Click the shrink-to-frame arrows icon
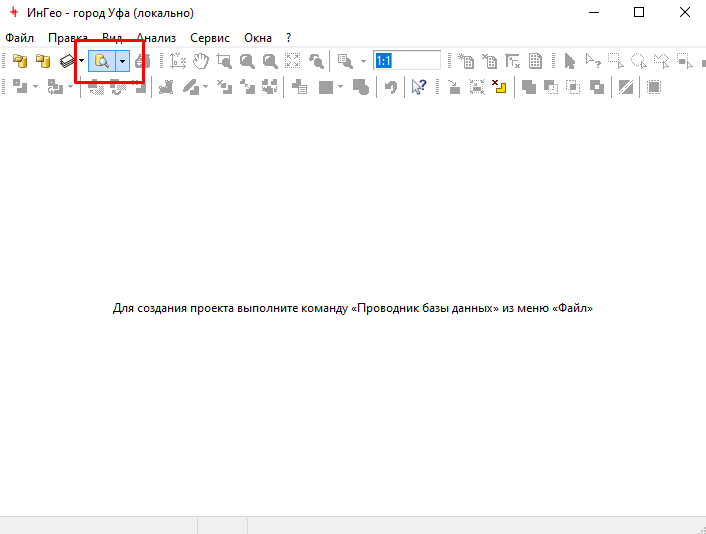The width and height of the screenshot is (706, 534). pos(477,87)
